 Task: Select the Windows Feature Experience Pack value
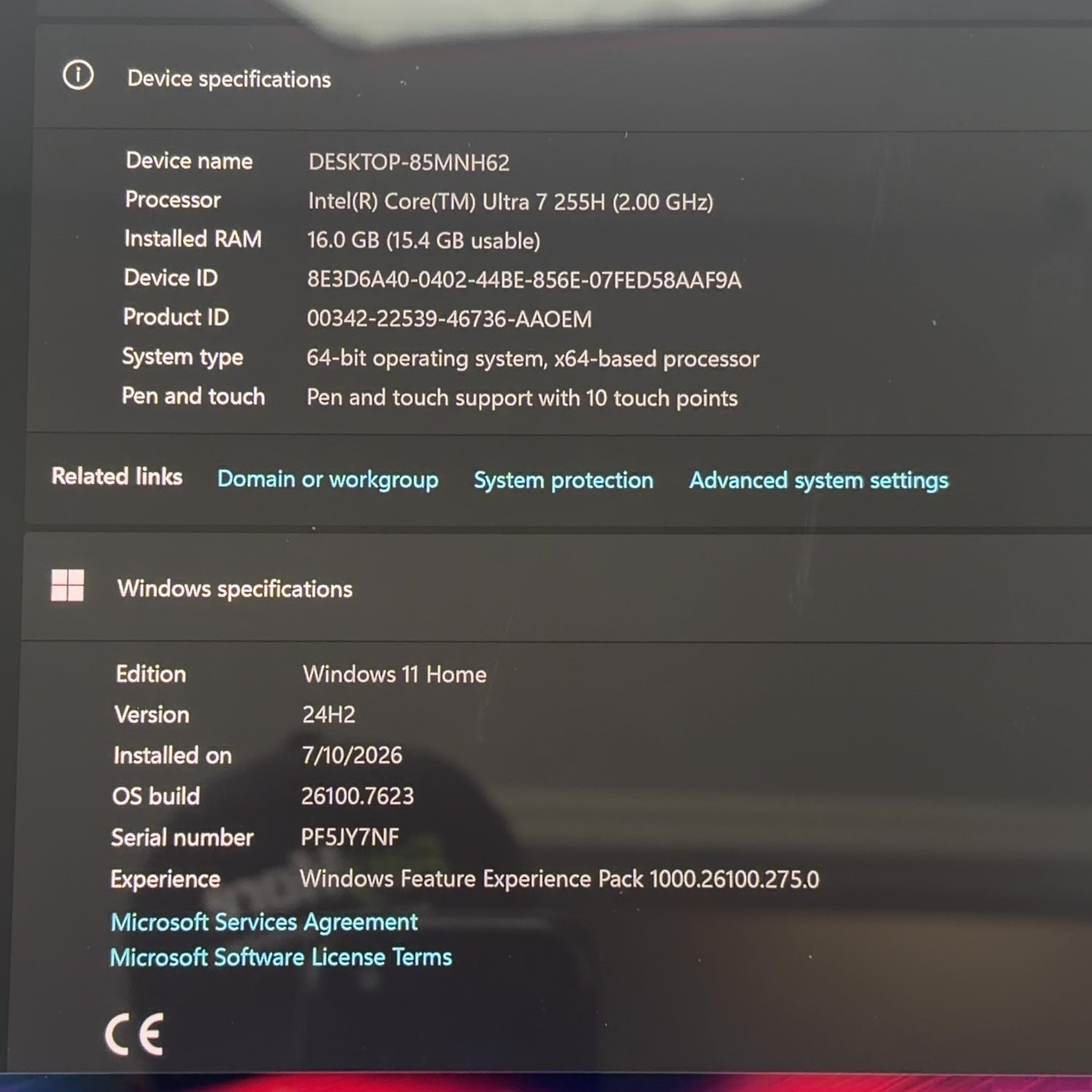point(560,879)
